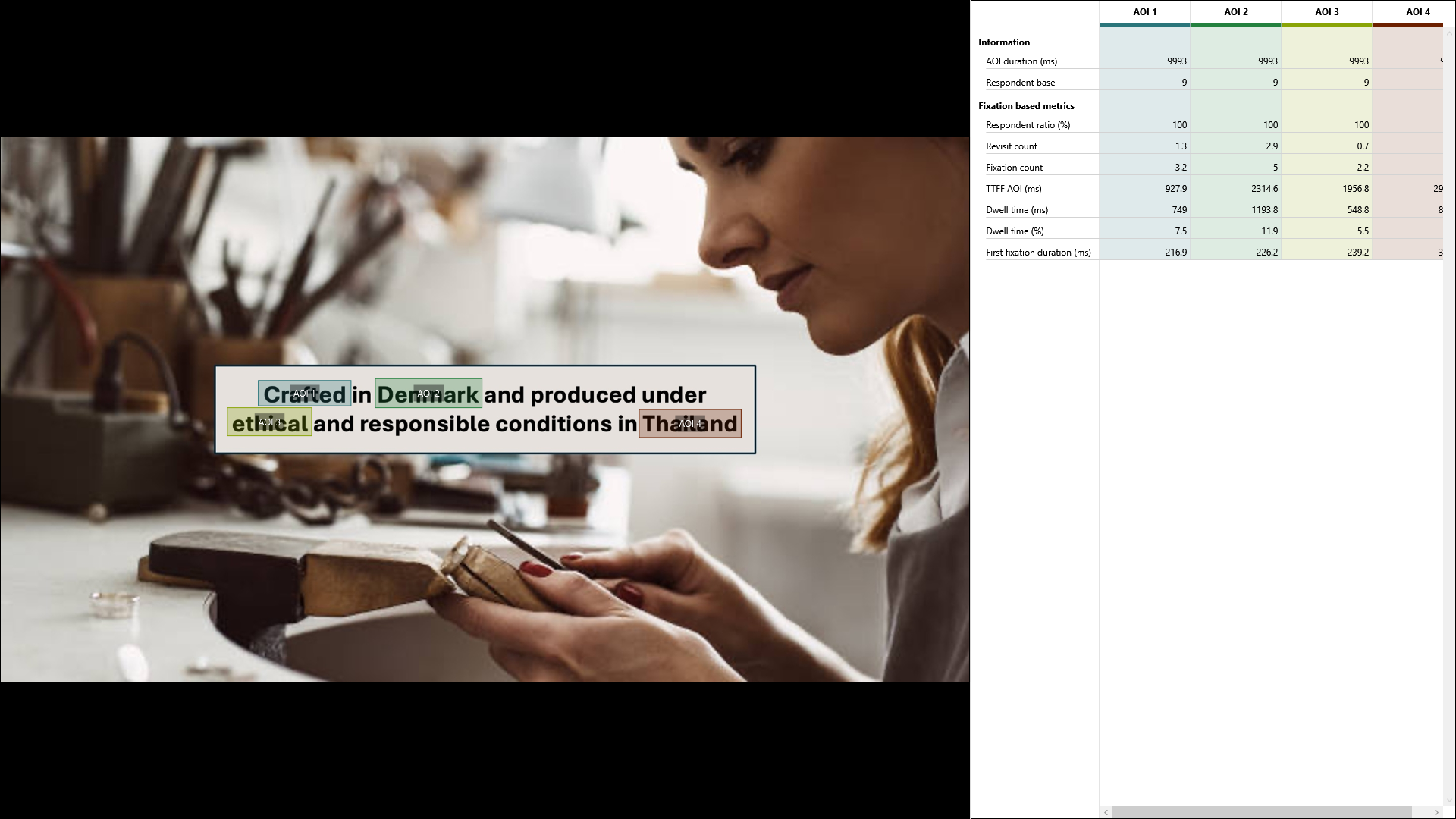Click AOI 3 fixation count value 2.2
Image resolution: width=1456 pixels, height=819 pixels.
(x=1363, y=168)
